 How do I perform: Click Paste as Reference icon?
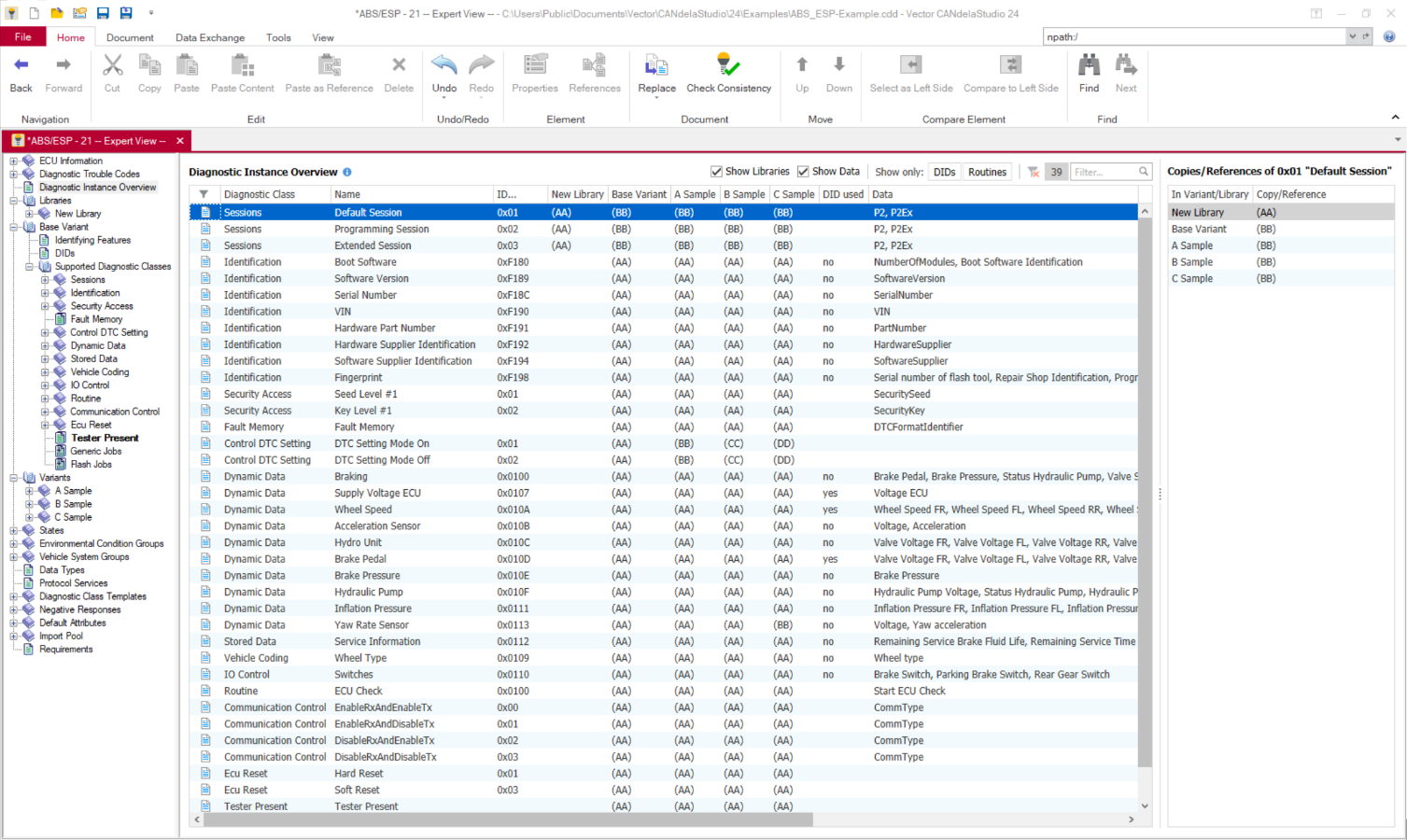click(x=330, y=65)
